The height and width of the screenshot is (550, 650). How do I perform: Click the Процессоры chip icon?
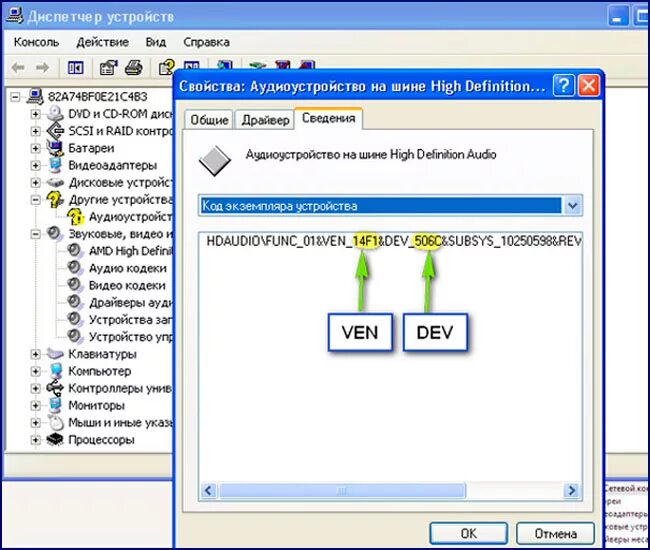tap(55, 439)
